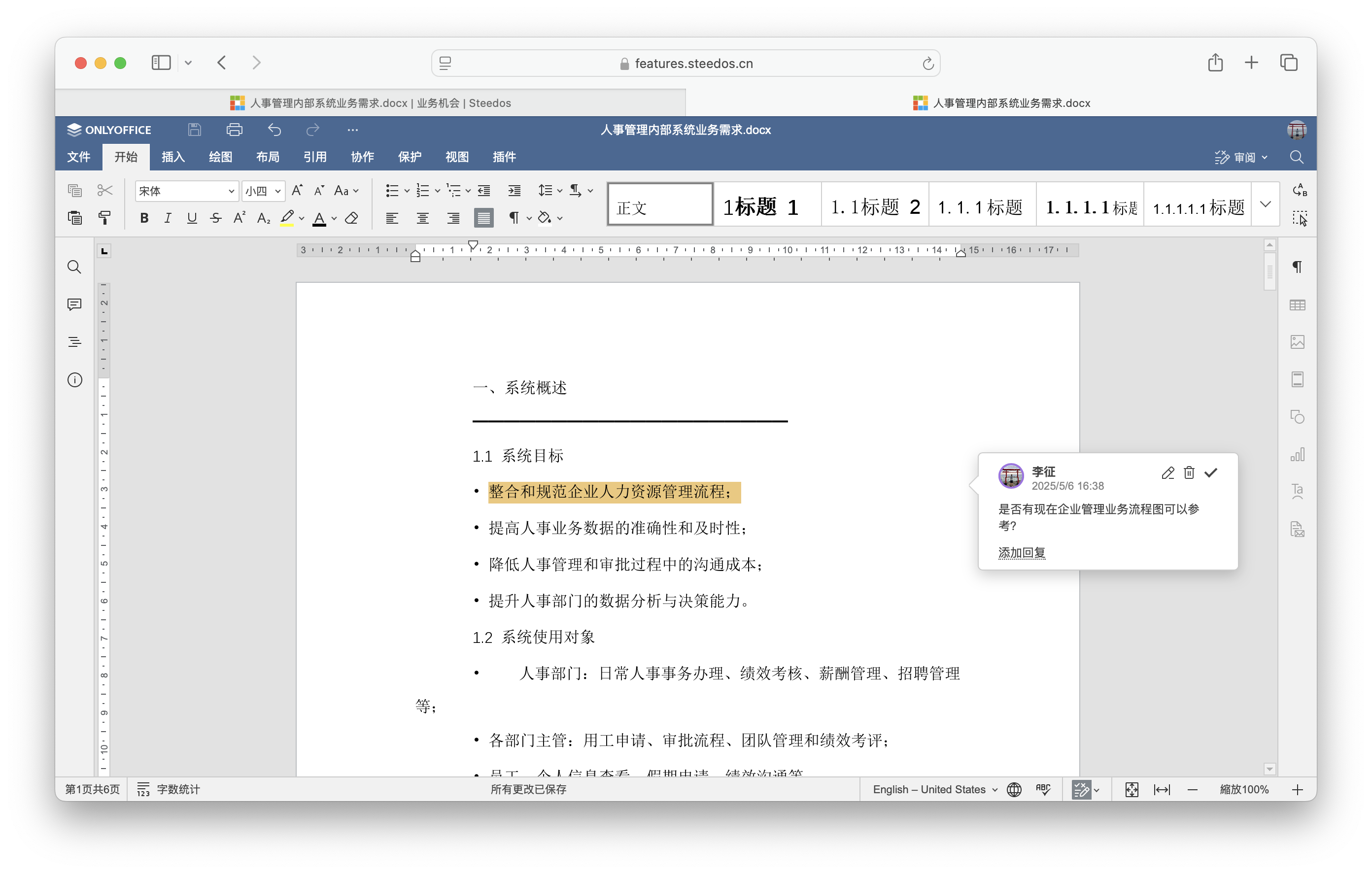The image size is (1372, 874).
Task: Align text left
Action: pos(392,218)
